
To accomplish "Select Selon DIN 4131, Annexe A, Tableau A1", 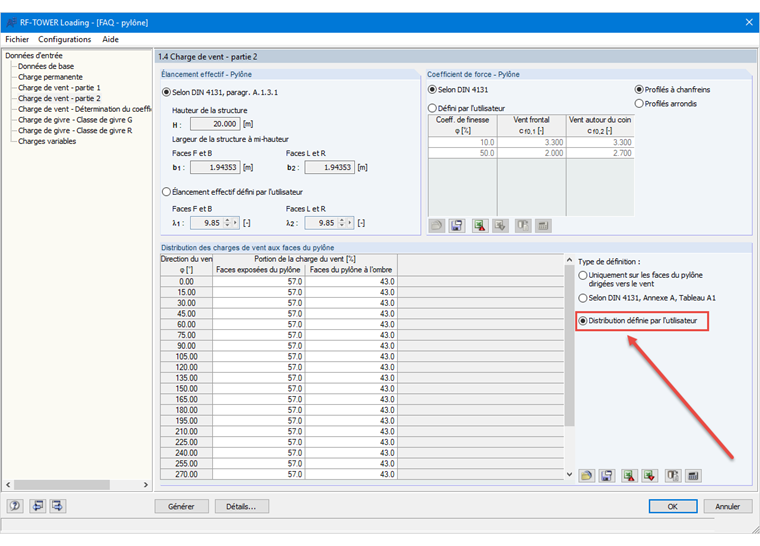I will pos(583,298).
